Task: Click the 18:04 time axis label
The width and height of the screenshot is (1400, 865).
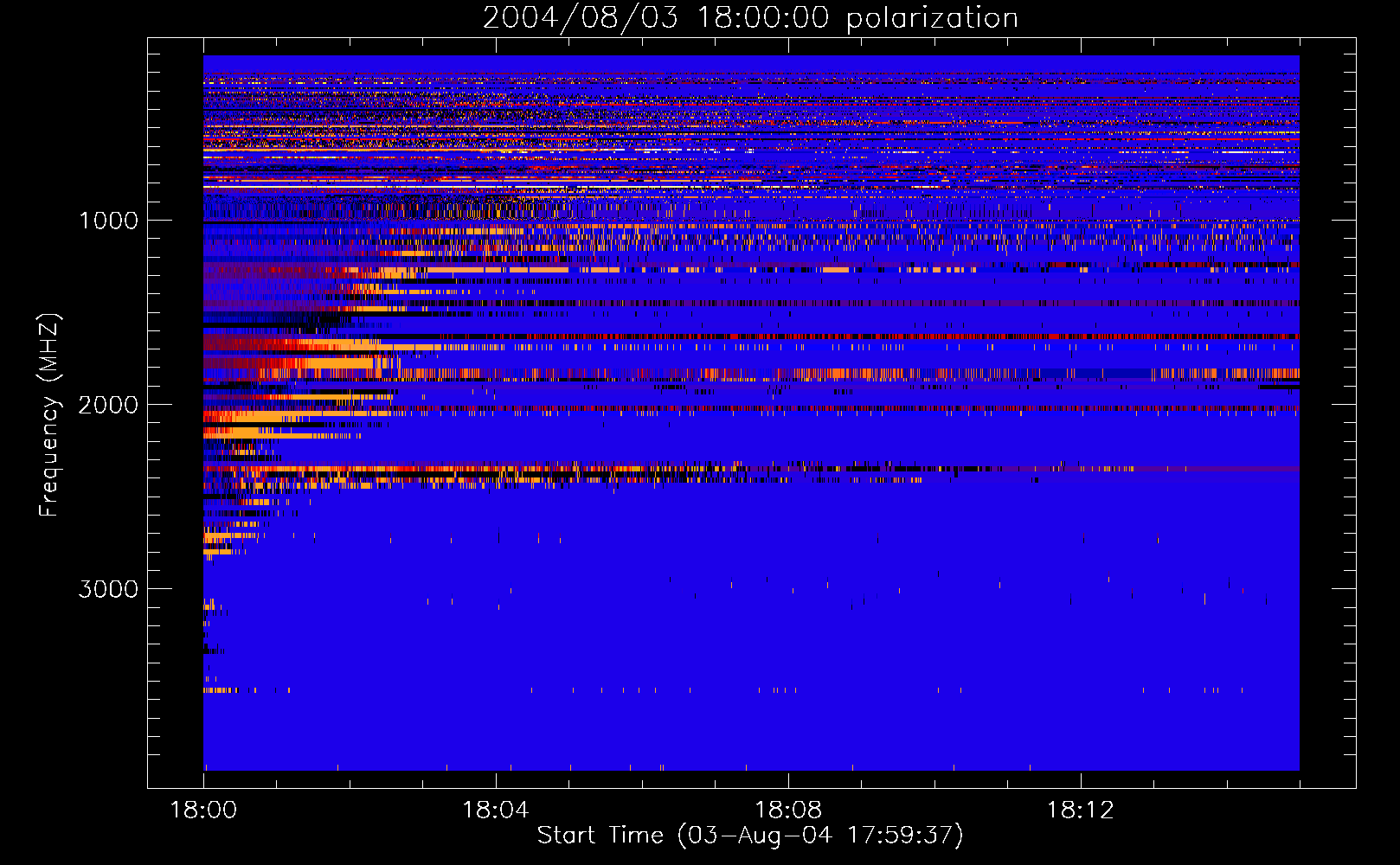Action: click(496, 811)
